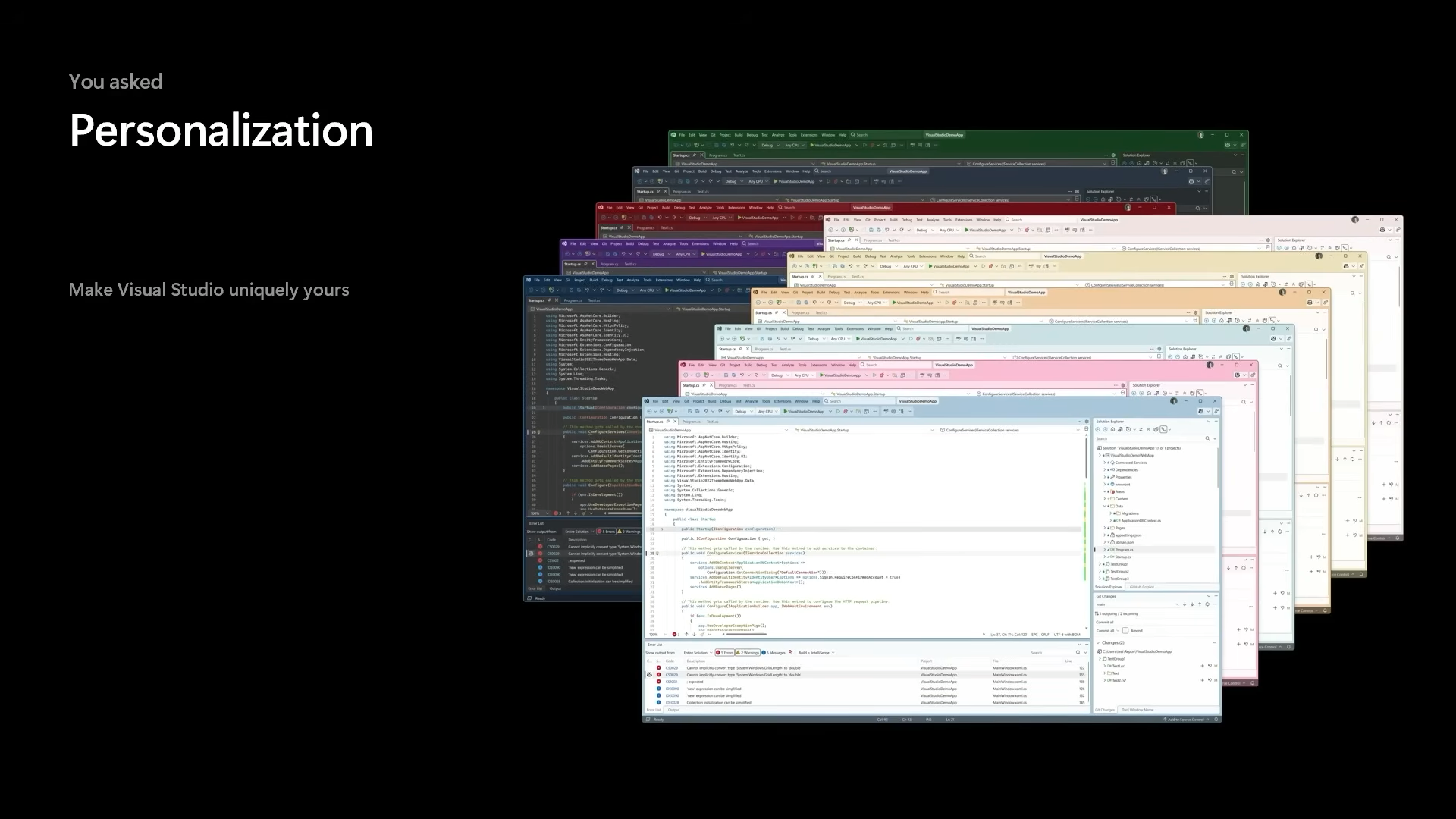
Task: Click error code CS0029 link in first row
Action: point(672,668)
